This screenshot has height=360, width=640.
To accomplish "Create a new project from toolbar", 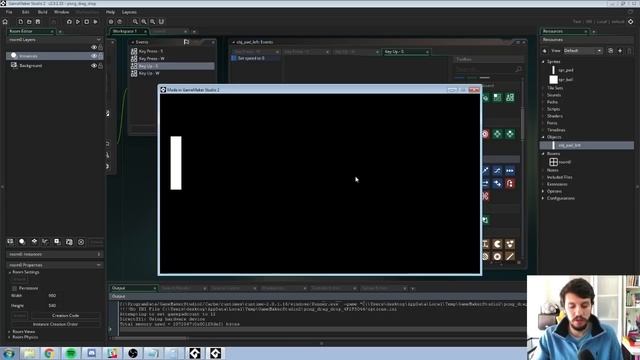I will pos(20,22).
